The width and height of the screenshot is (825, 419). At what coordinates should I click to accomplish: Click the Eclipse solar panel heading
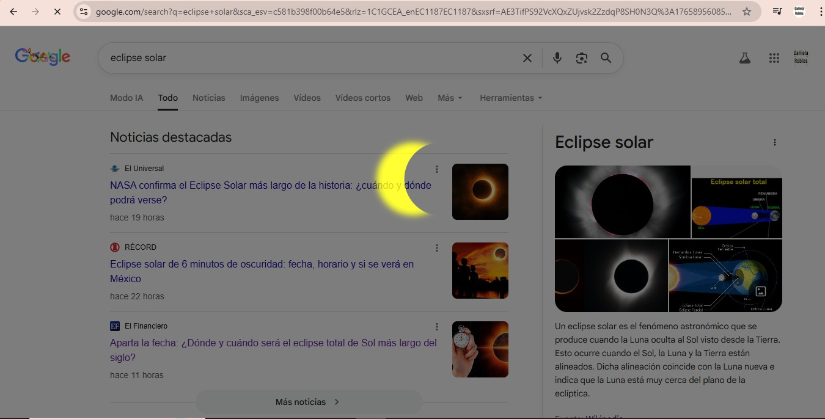coord(604,142)
